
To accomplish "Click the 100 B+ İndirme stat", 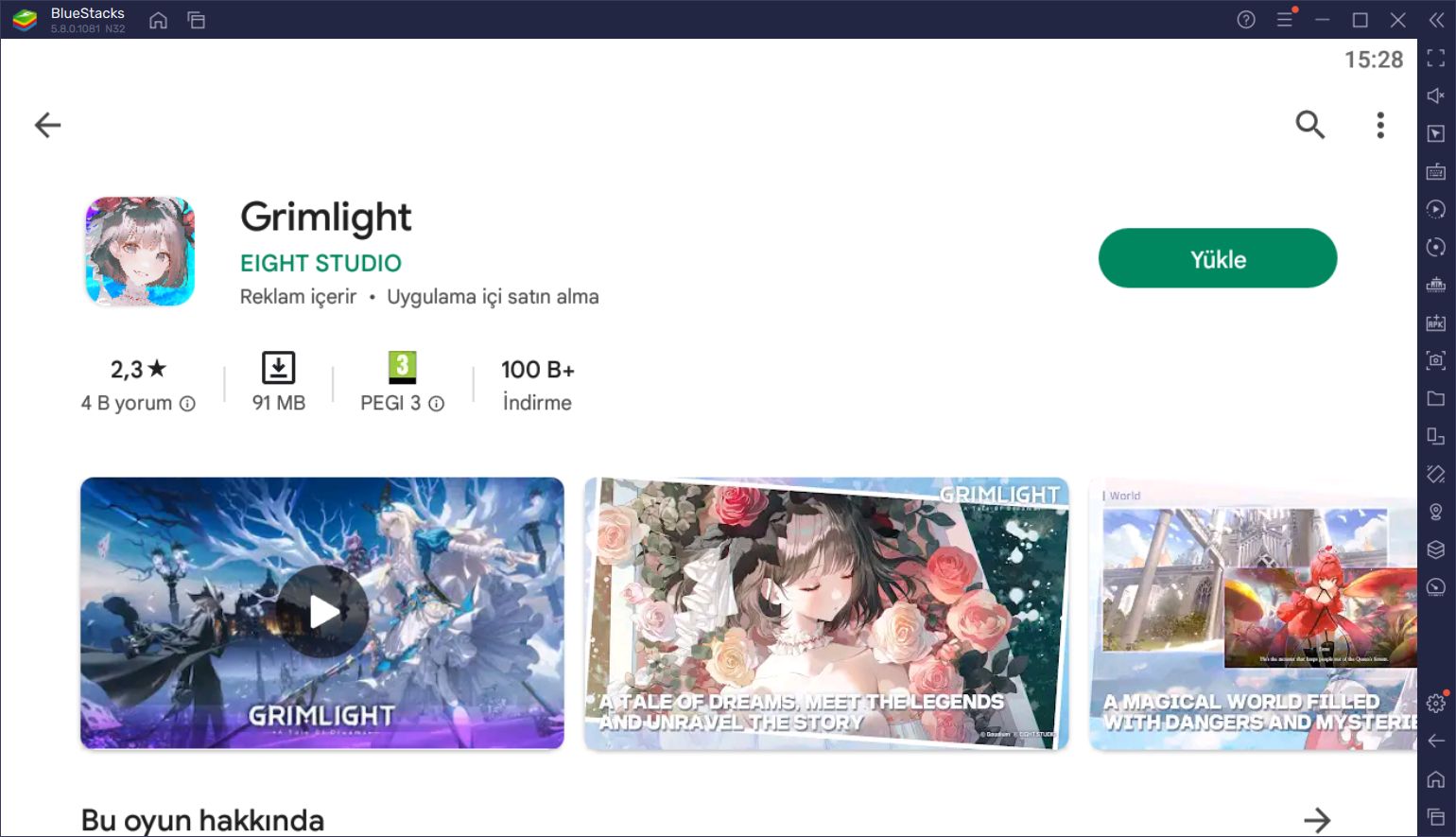I will click(x=537, y=385).
